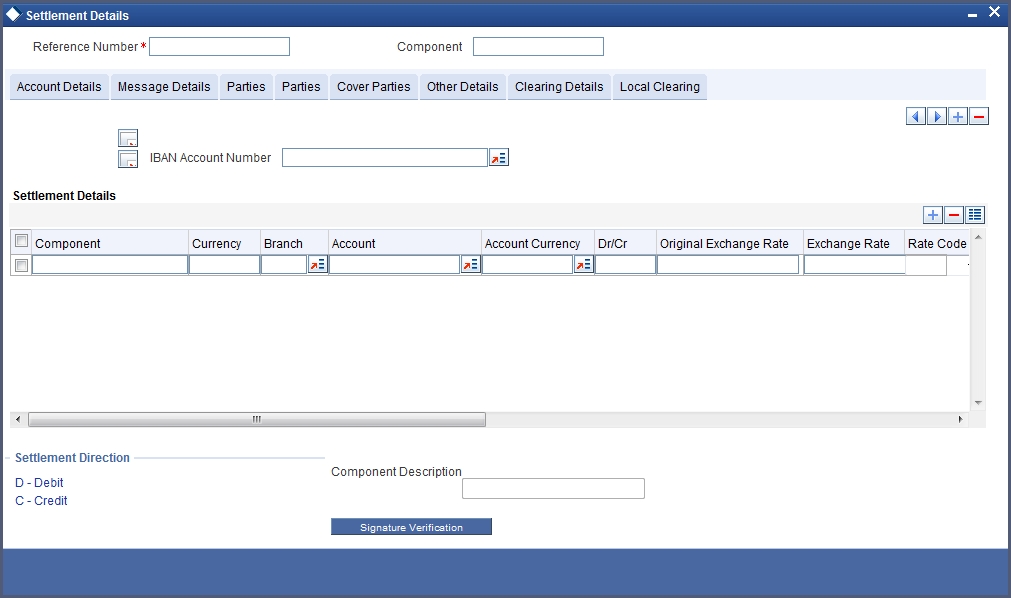The width and height of the screenshot is (1011, 598).
Task: Switch to Message Details tab
Action: point(164,87)
